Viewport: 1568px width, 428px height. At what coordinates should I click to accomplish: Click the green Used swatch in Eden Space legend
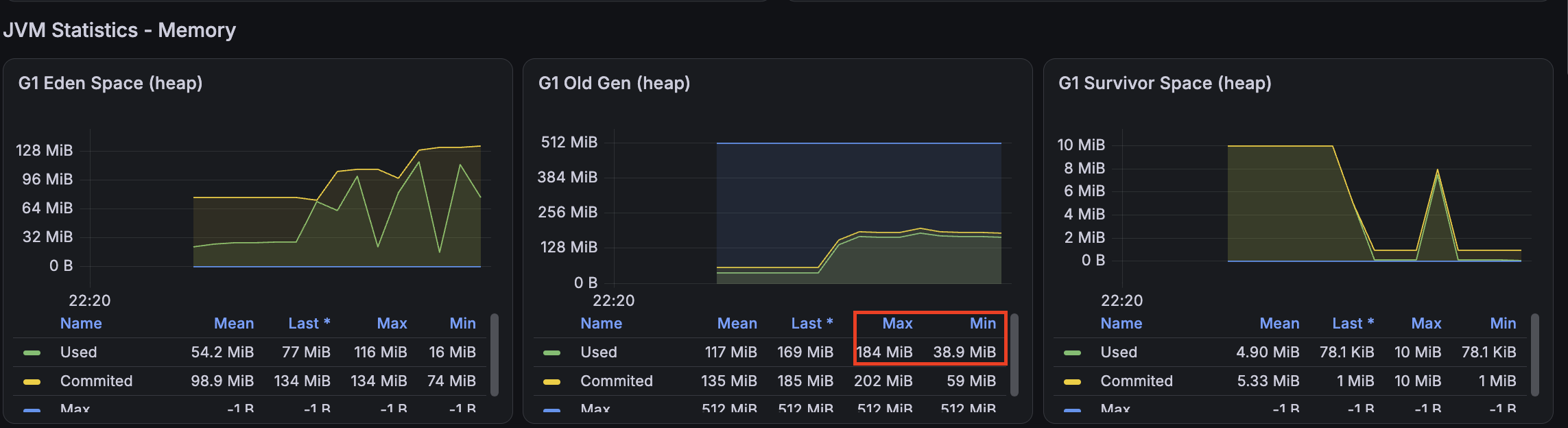coord(32,353)
